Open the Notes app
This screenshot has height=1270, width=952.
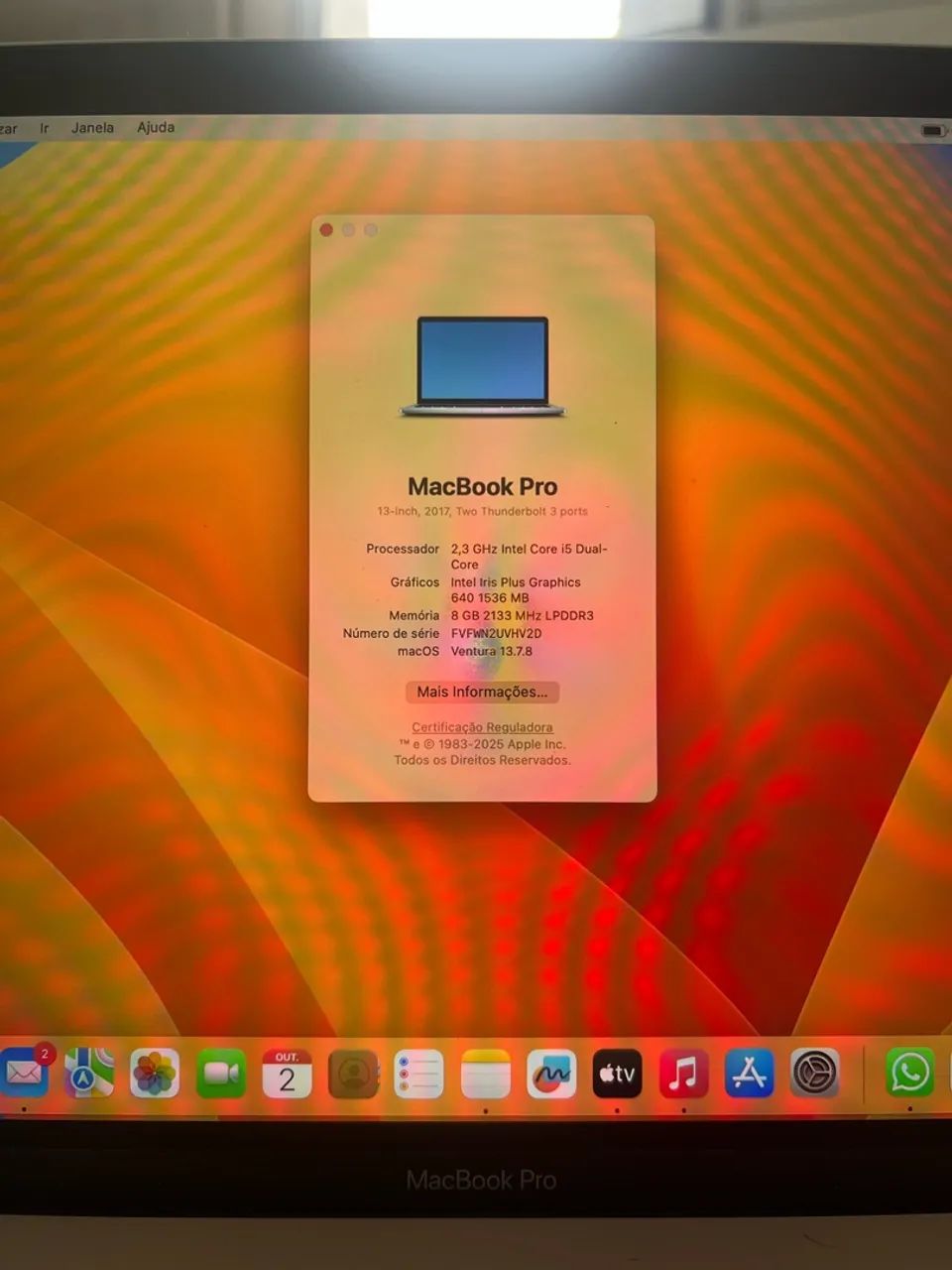(x=485, y=1073)
